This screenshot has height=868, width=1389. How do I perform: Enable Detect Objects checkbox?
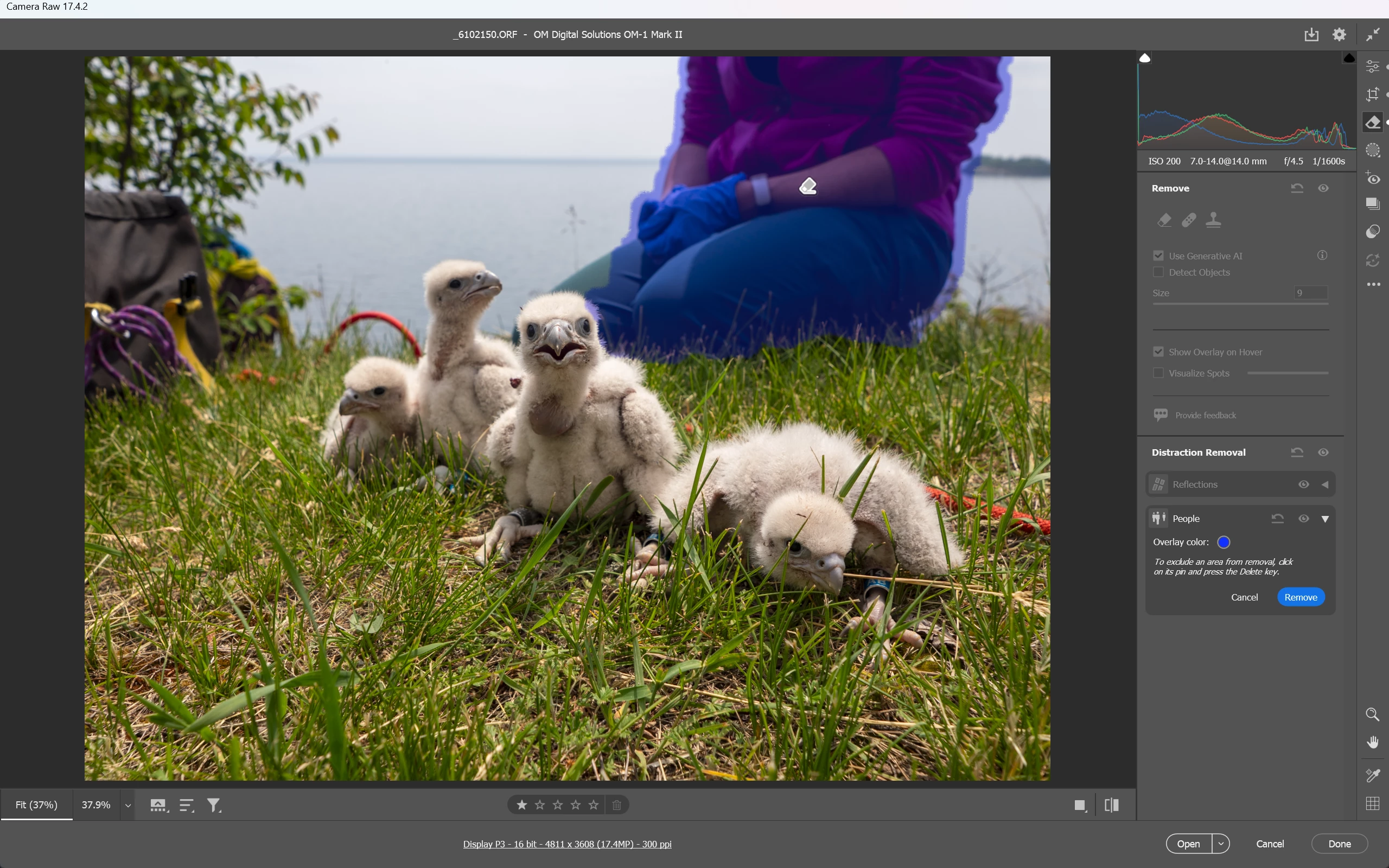[1158, 272]
